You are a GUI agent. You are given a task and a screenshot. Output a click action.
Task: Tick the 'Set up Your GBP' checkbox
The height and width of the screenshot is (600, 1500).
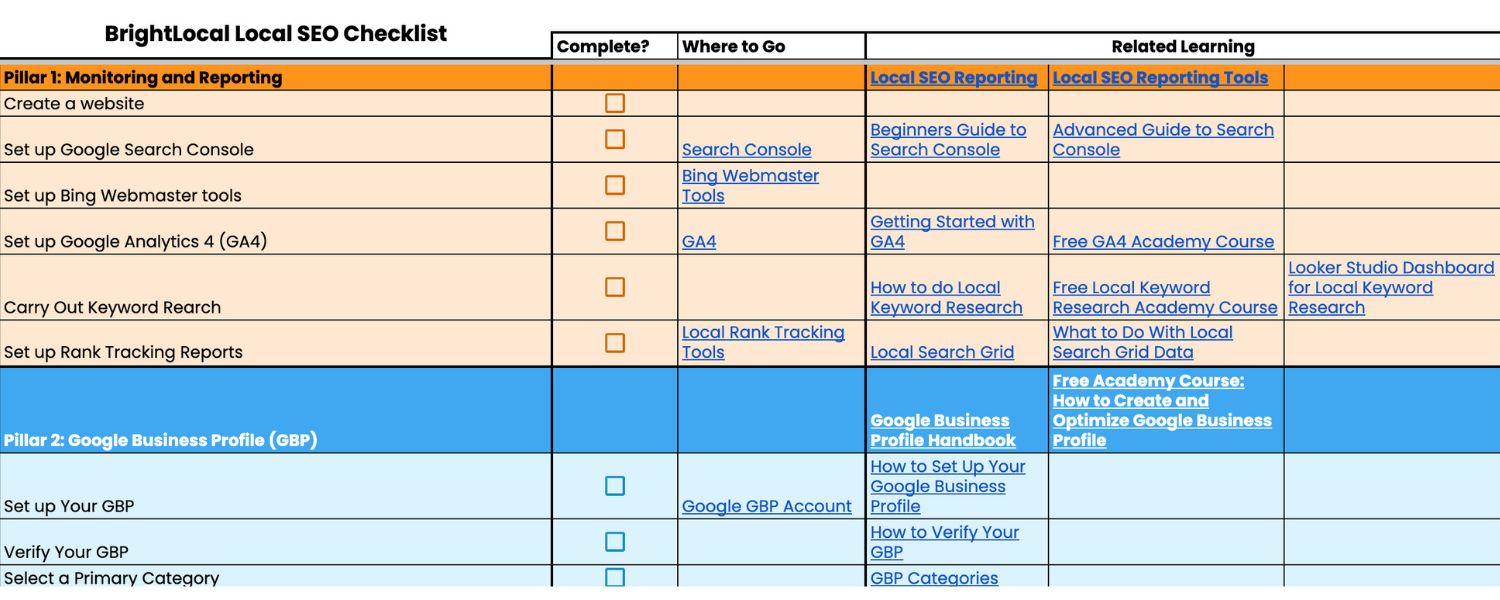613,485
